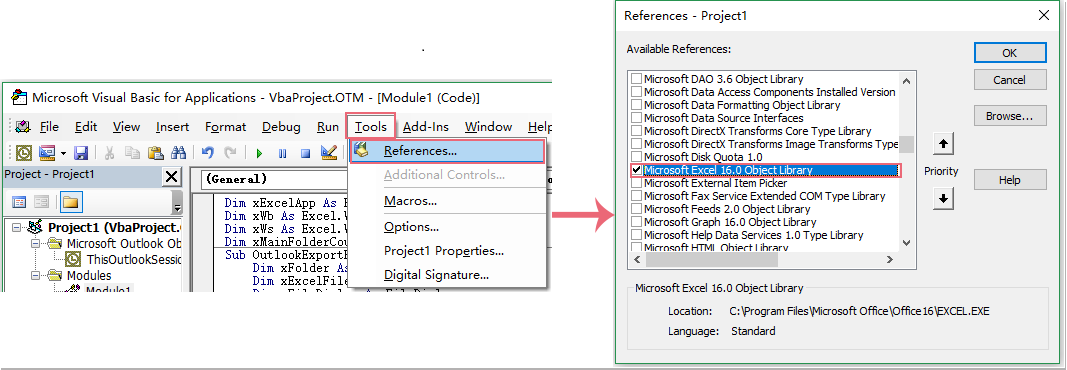Click the View Microsoft Outlook toolbar icon
This screenshot has width=1067, height=370.
23,153
